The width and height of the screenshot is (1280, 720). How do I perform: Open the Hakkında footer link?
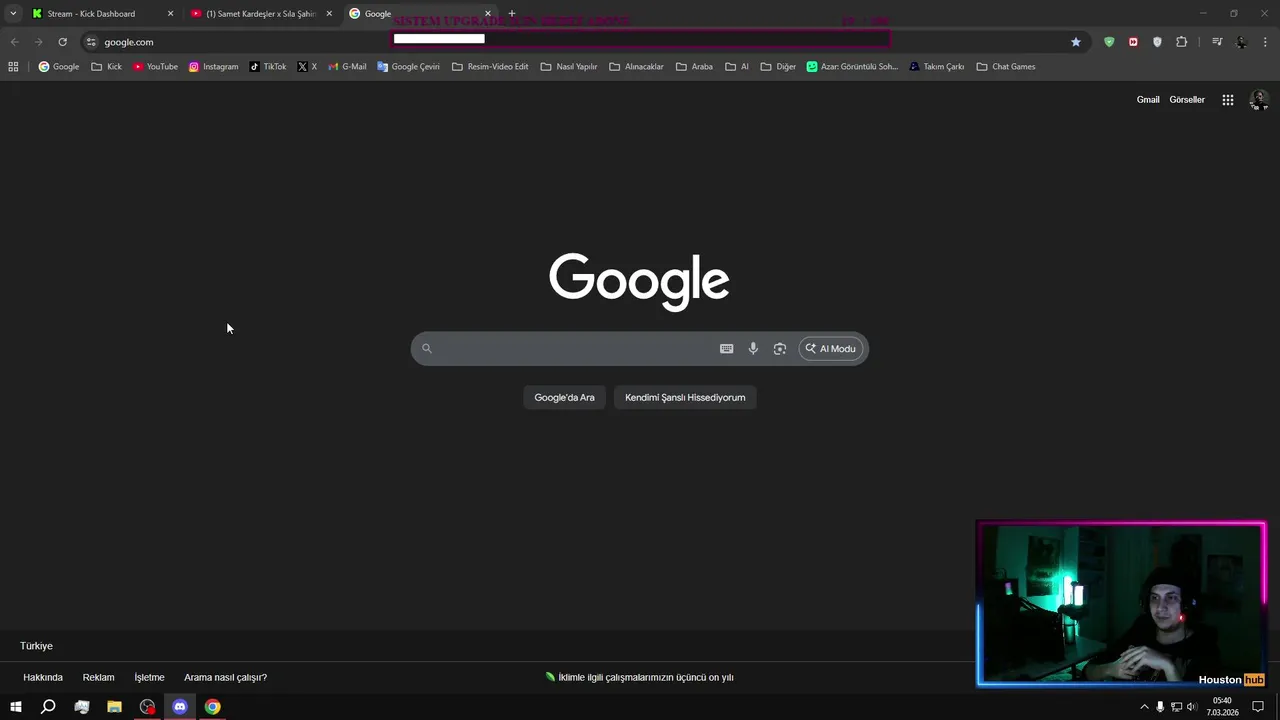[x=43, y=678]
